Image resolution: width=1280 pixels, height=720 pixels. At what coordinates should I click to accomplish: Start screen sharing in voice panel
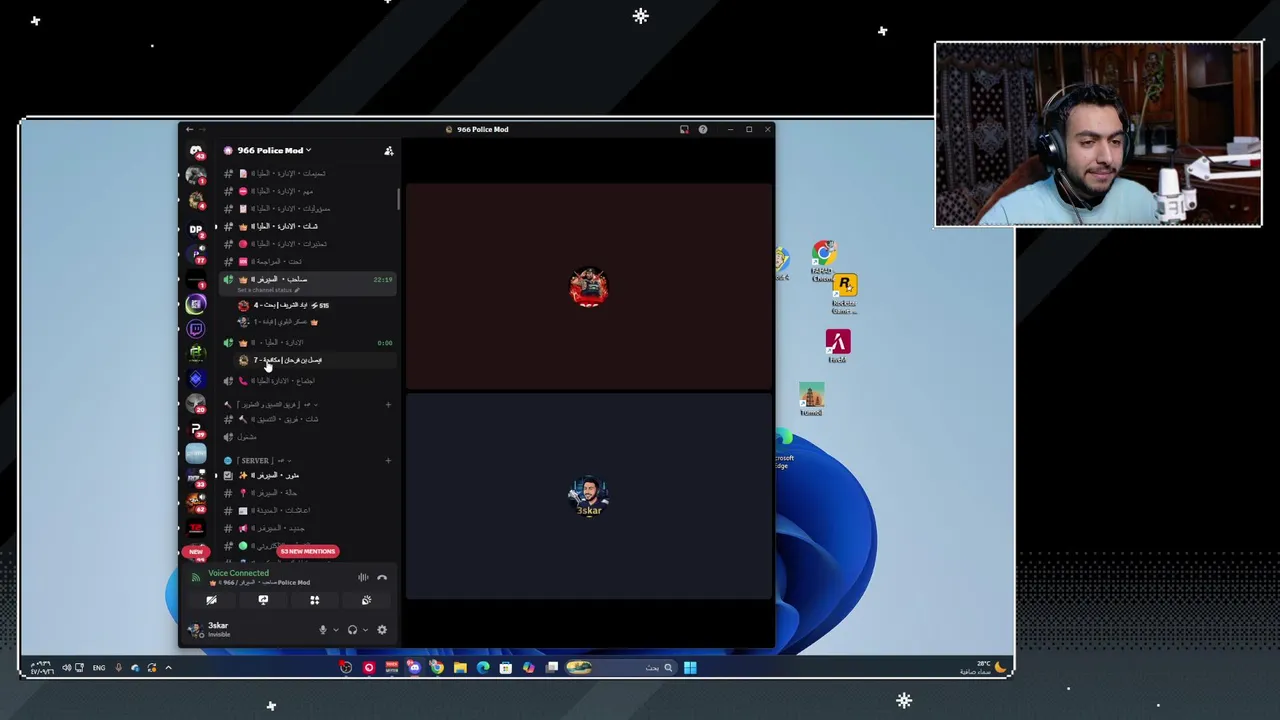click(263, 600)
